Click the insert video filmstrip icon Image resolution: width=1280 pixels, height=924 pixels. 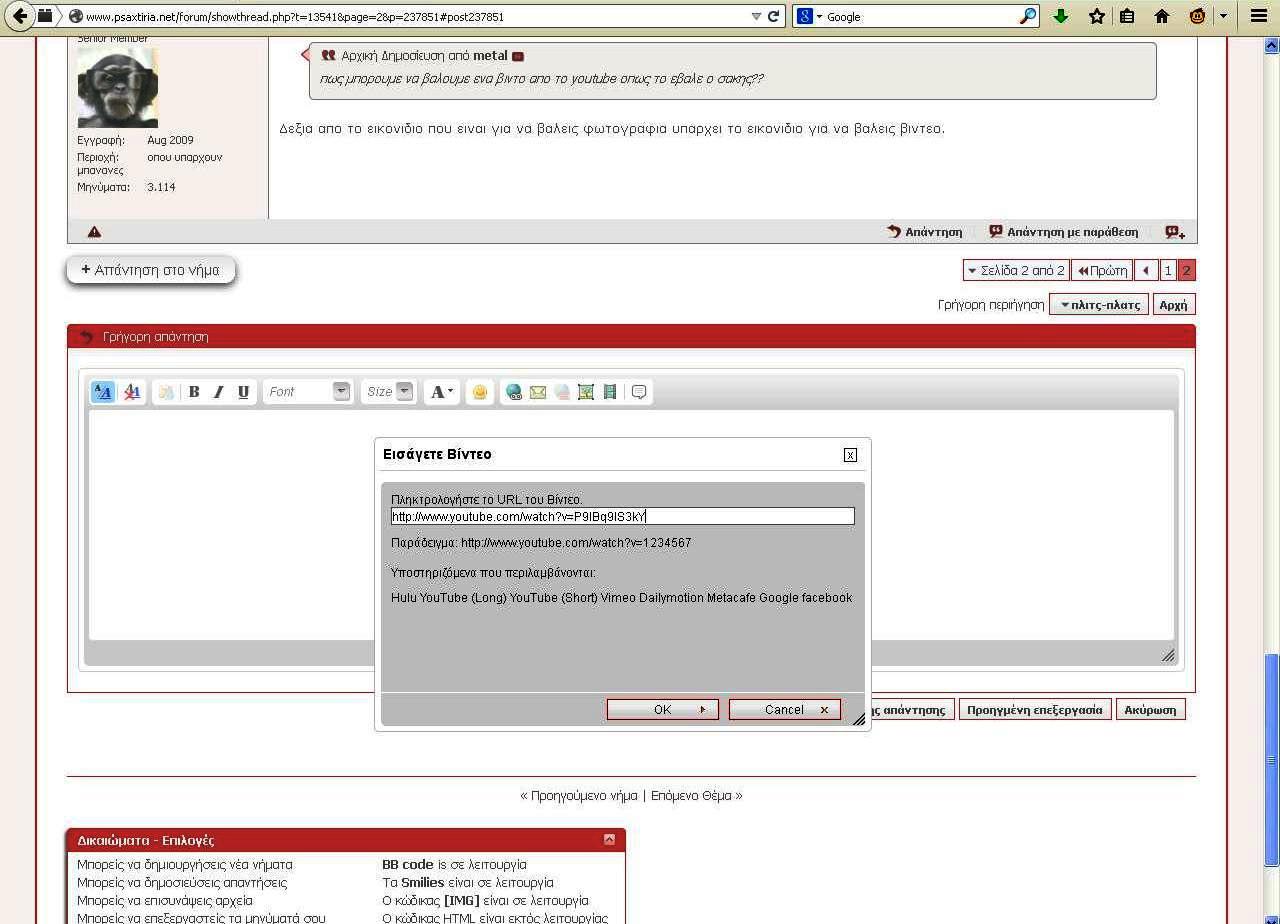click(610, 392)
